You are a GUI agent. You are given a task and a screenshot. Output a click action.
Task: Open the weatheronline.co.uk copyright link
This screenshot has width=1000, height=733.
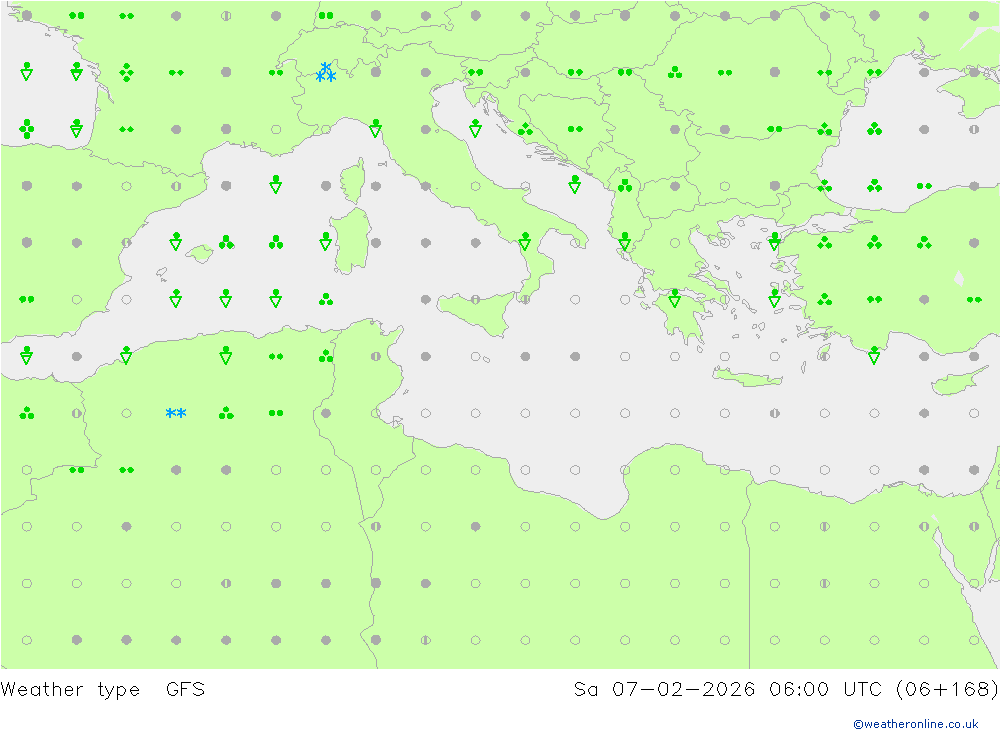916,724
